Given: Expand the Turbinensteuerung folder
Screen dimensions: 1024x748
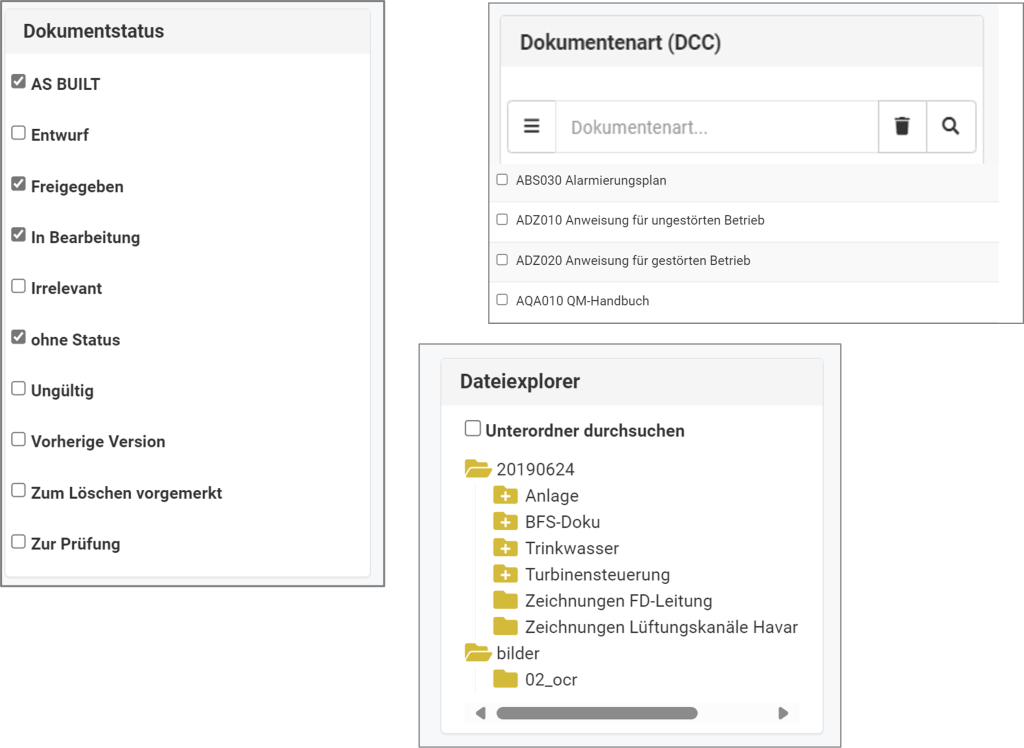Looking at the screenshot, I should pos(506,574).
